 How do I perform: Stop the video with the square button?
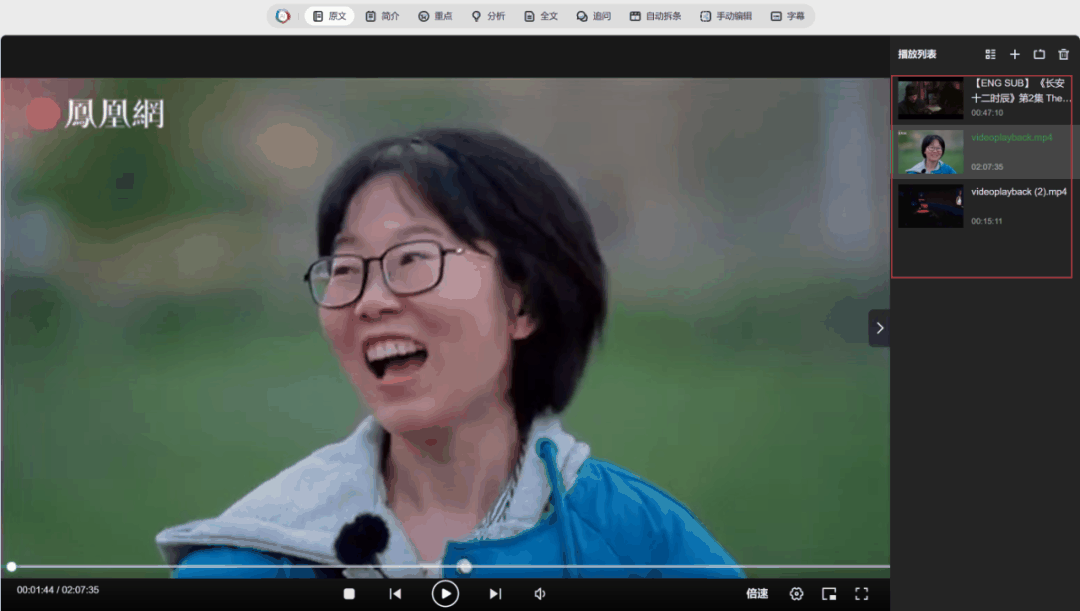coord(349,594)
